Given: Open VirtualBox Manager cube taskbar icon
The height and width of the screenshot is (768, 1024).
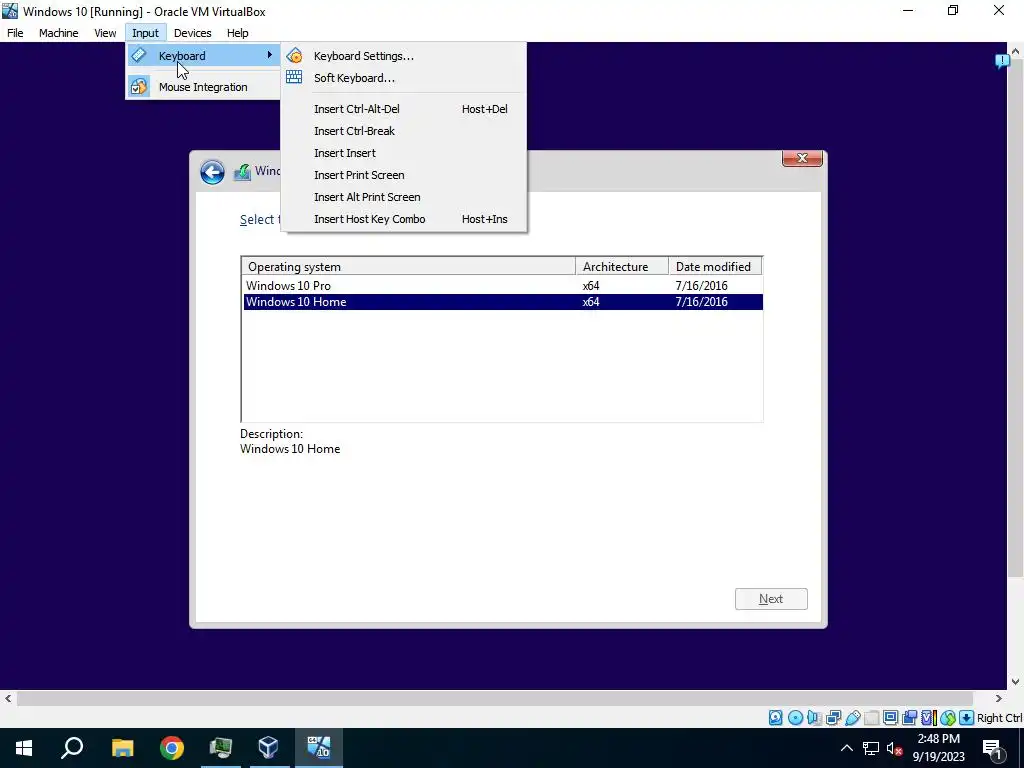Looking at the screenshot, I should click(x=268, y=748).
